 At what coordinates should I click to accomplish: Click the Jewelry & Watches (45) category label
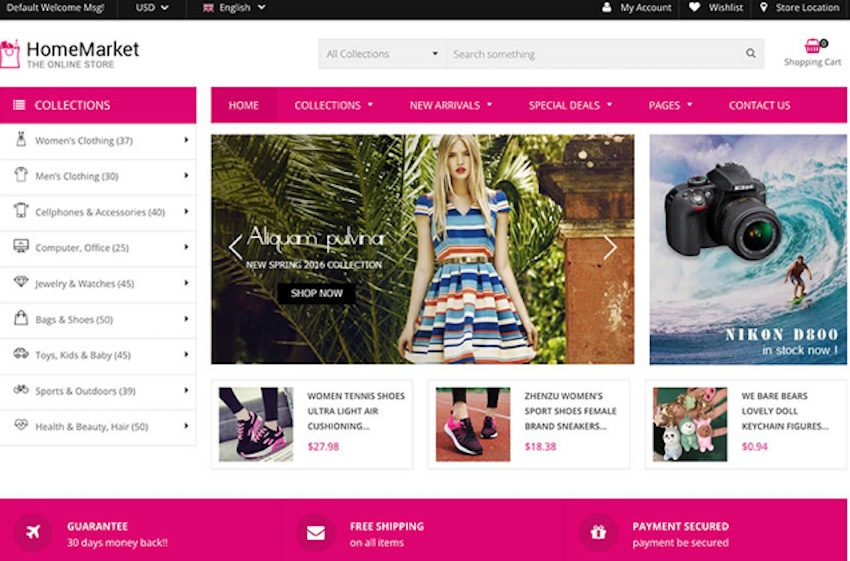click(85, 283)
